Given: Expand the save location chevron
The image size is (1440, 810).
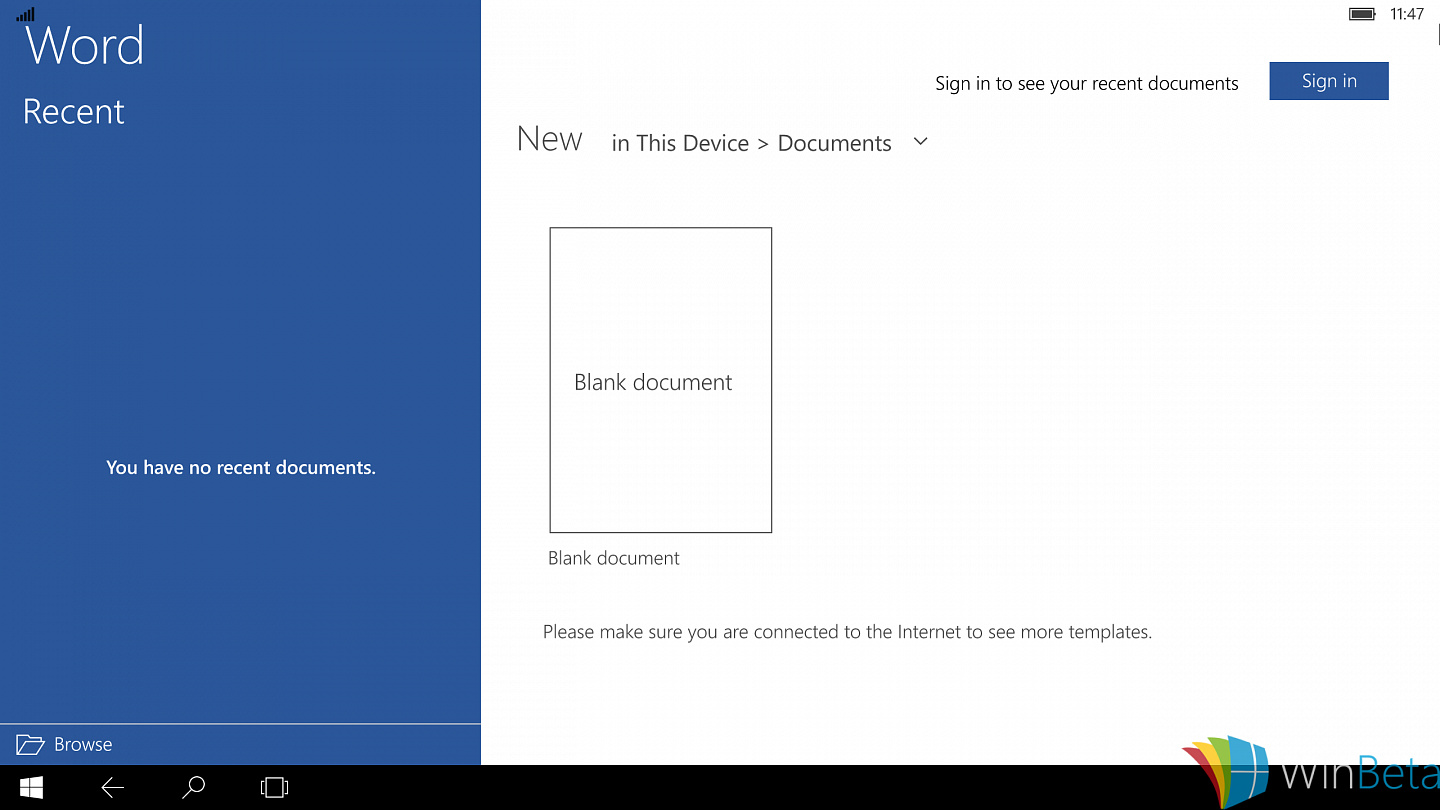Looking at the screenshot, I should click(921, 142).
